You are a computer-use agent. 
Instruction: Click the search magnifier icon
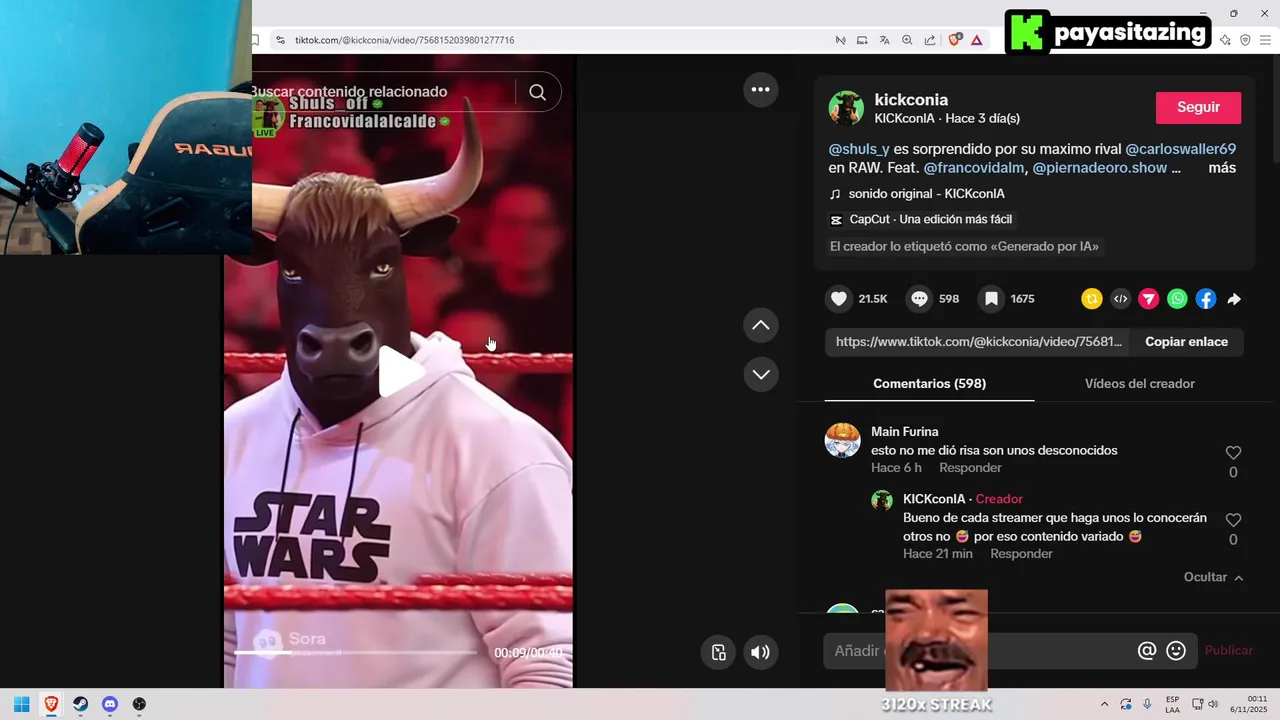538,92
